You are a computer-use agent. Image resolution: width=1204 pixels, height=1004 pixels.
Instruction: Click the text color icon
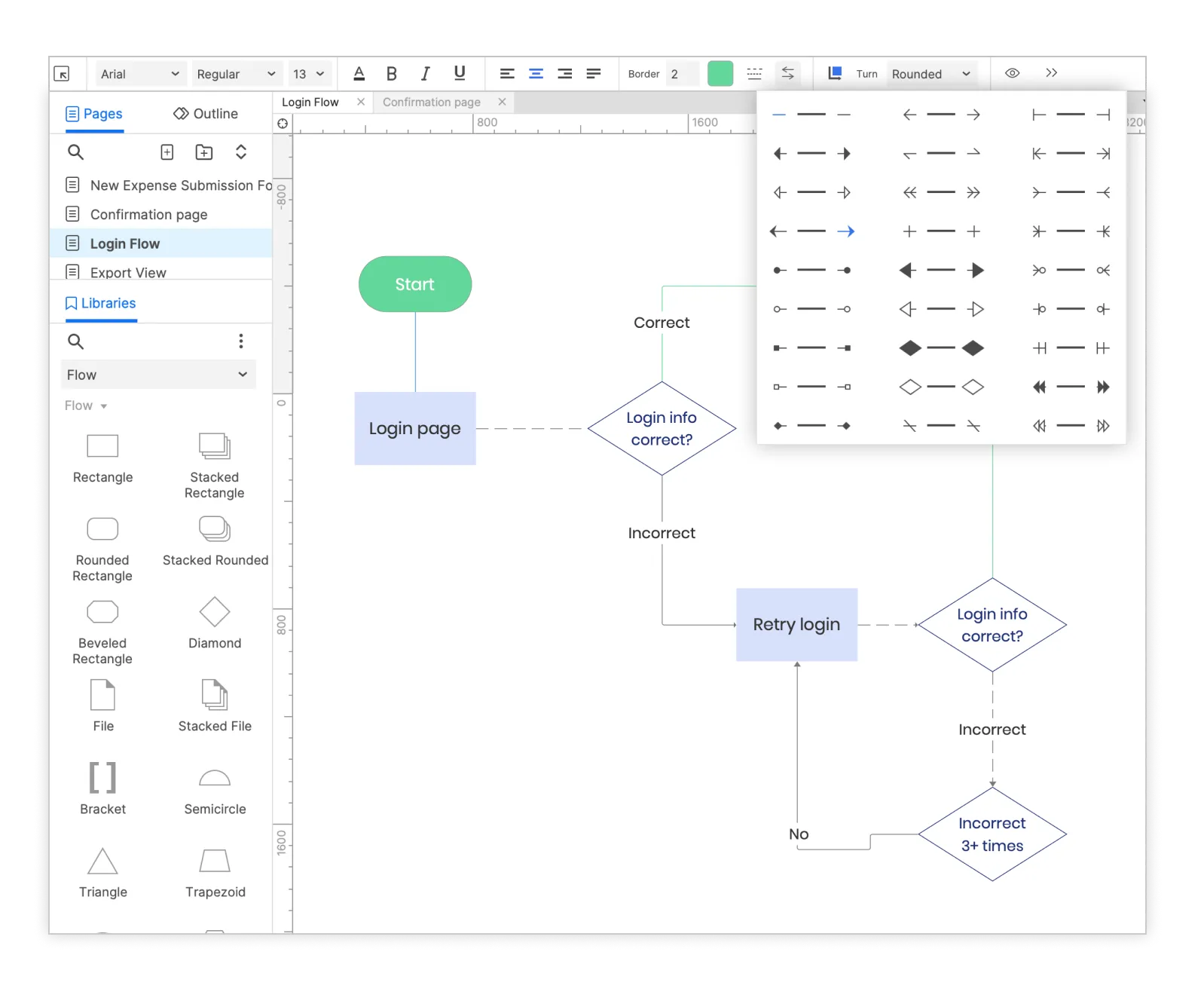(359, 74)
